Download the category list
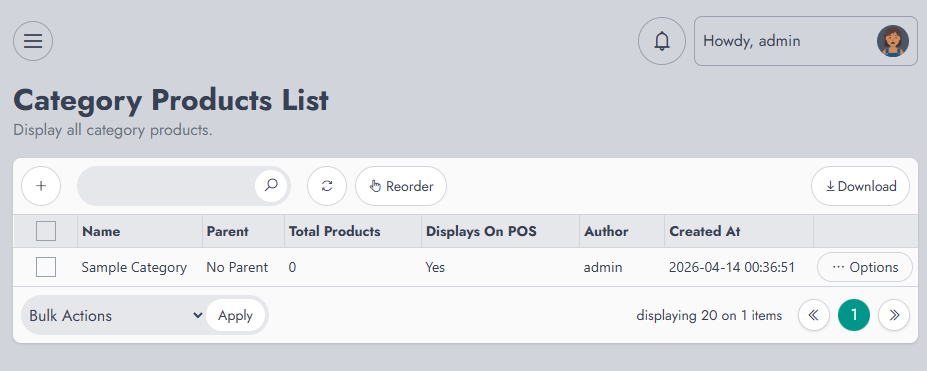This screenshot has width=927, height=371. 860,186
